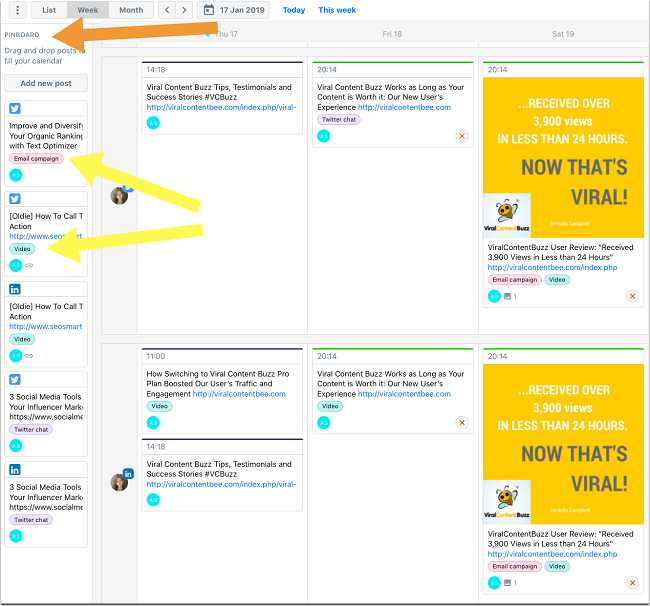Click link icon on Twitter Oldie pinboard post
This screenshot has width=650, height=606.
[x=29, y=265]
